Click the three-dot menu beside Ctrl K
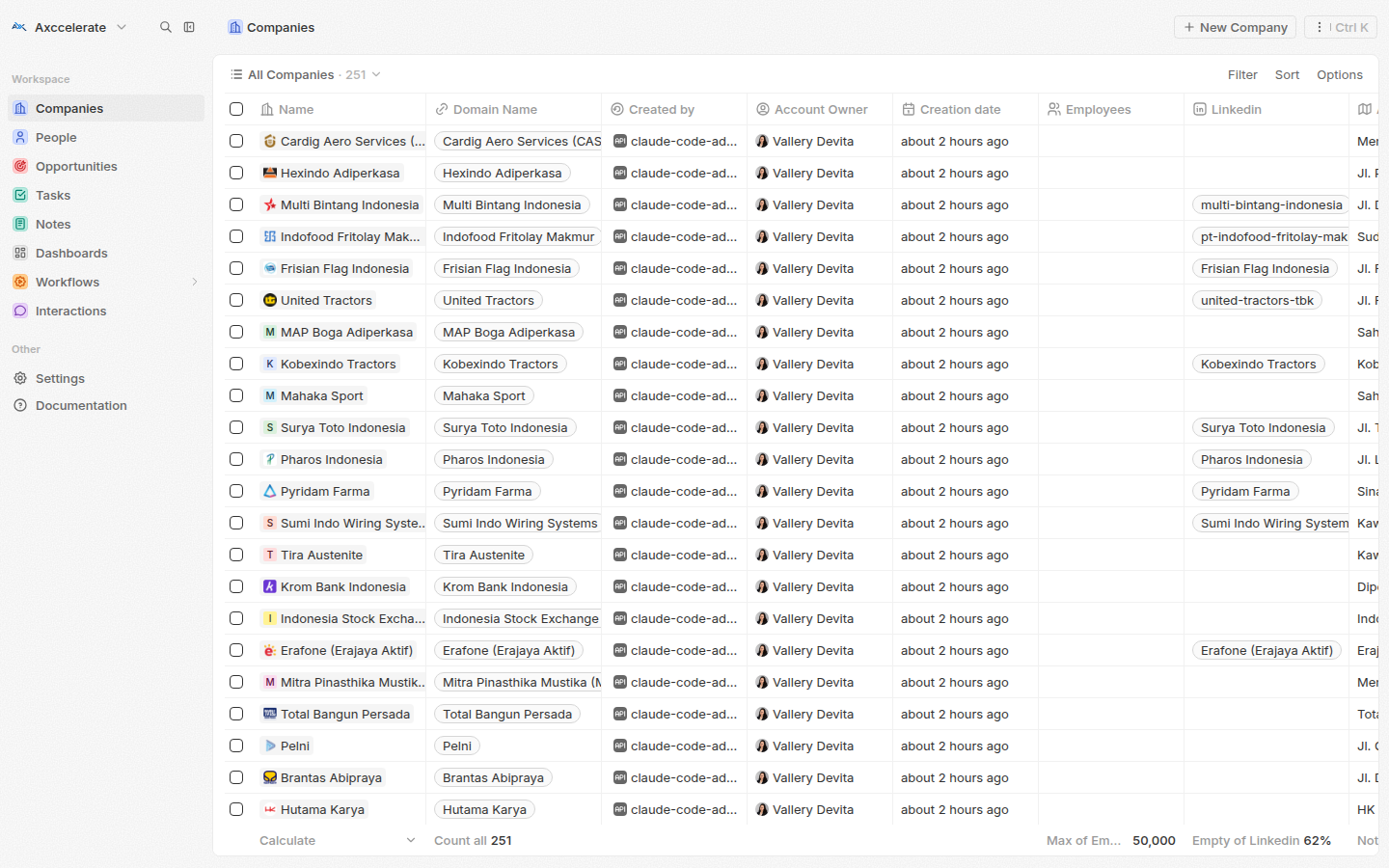The width and height of the screenshot is (1389, 868). [1320, 27]
